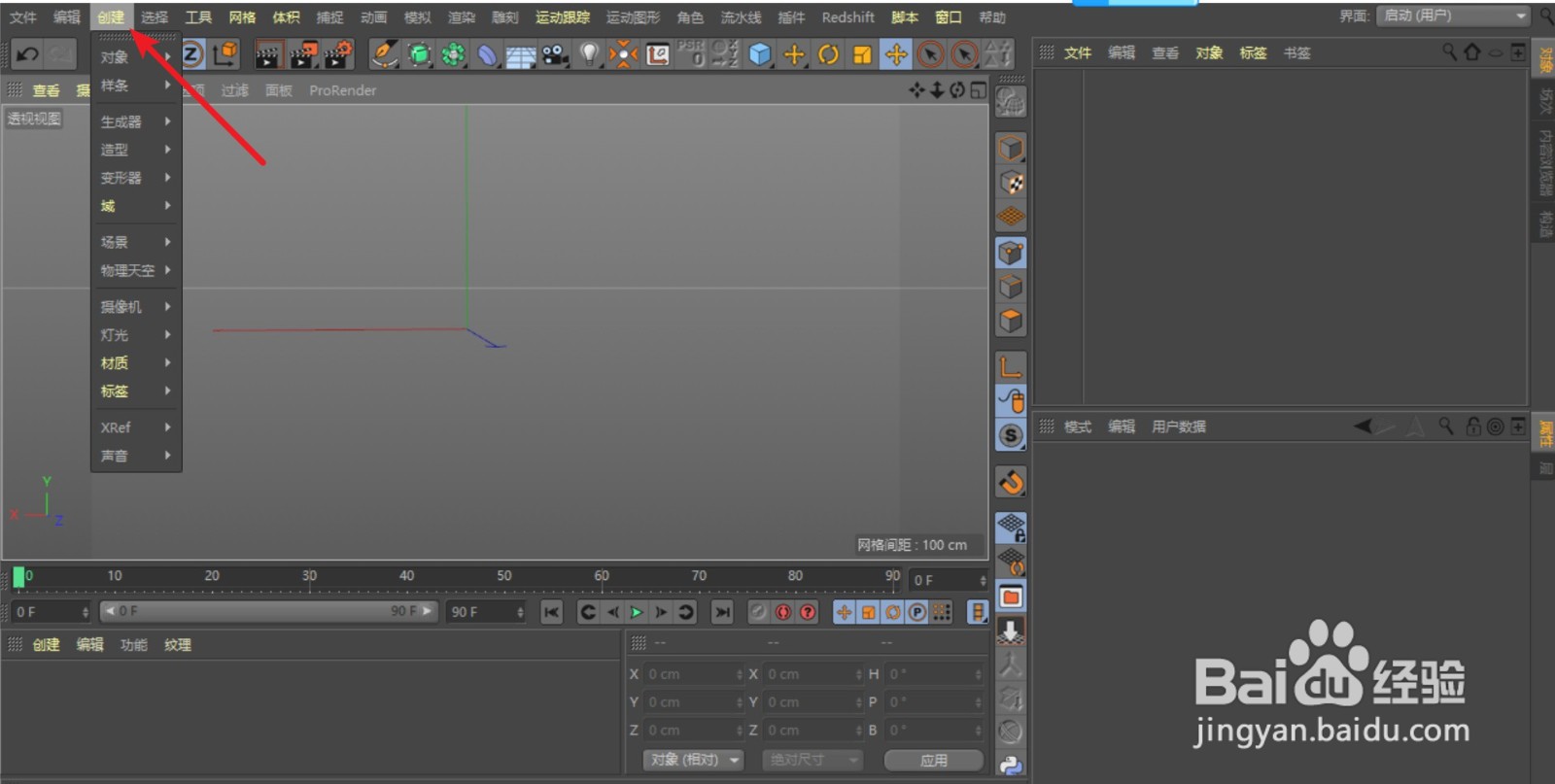Expand the 灯光 submenu
The height and width of the screenshot is (784, 1555).
pyautogui.click(x=136, y=335)
